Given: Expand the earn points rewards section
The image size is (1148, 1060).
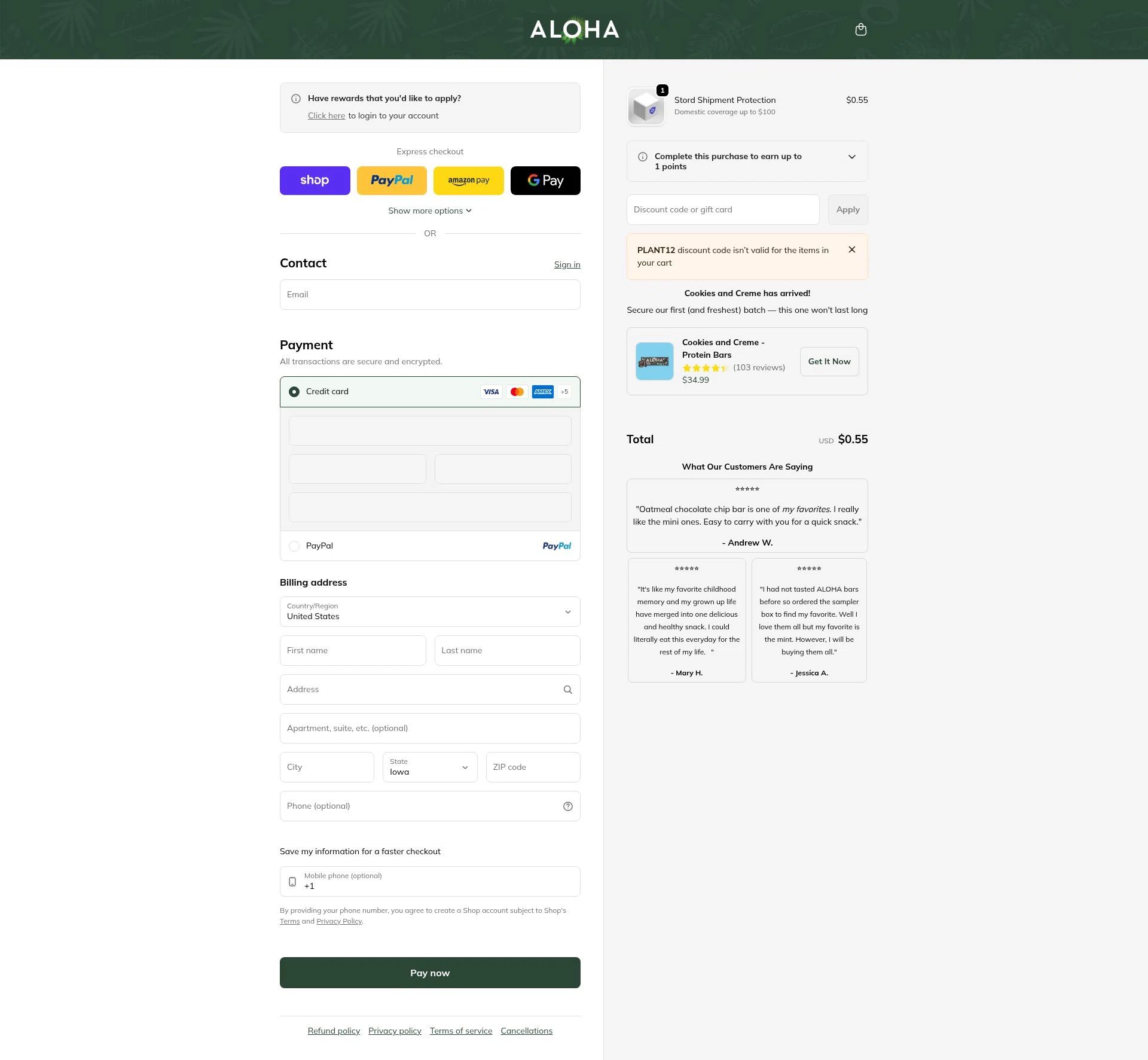Looking at the screenshot, I should (x=851, y=157).
